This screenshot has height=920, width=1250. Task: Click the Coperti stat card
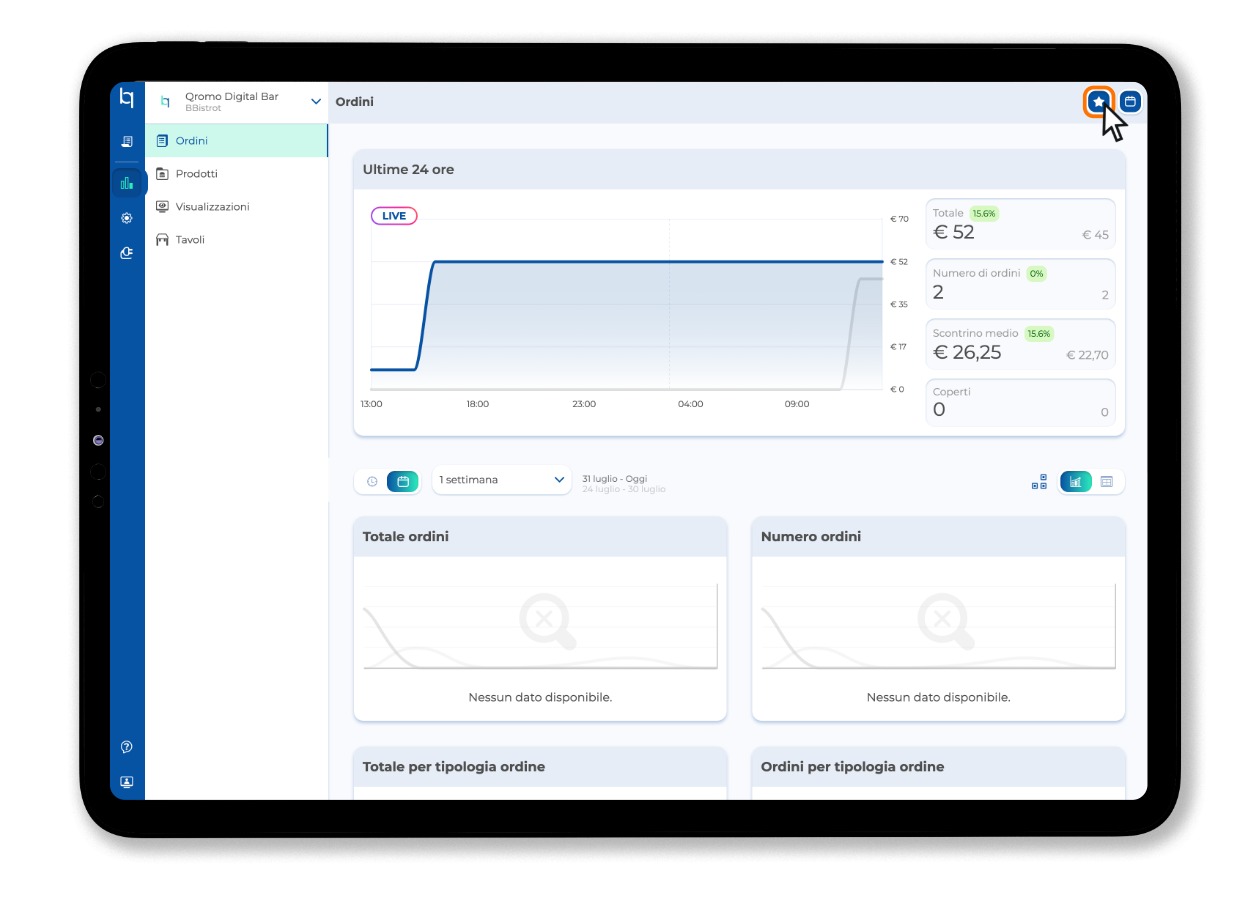point(1020,402)
